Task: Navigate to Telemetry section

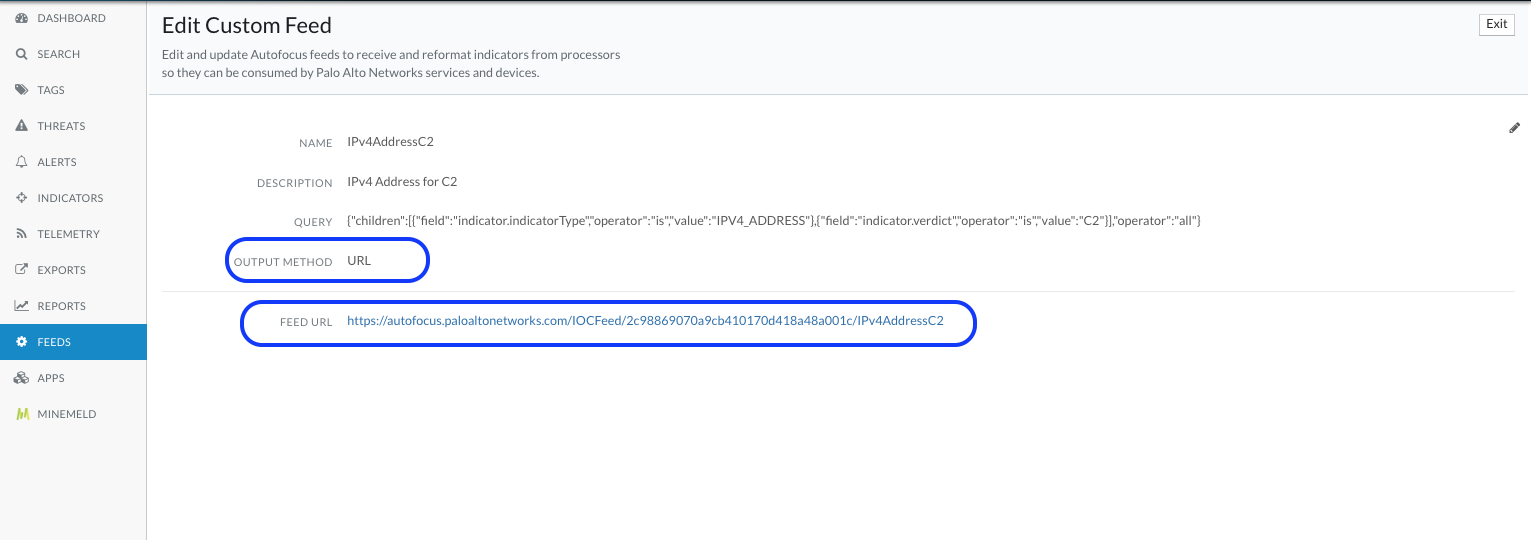Action: coord(73,234)
